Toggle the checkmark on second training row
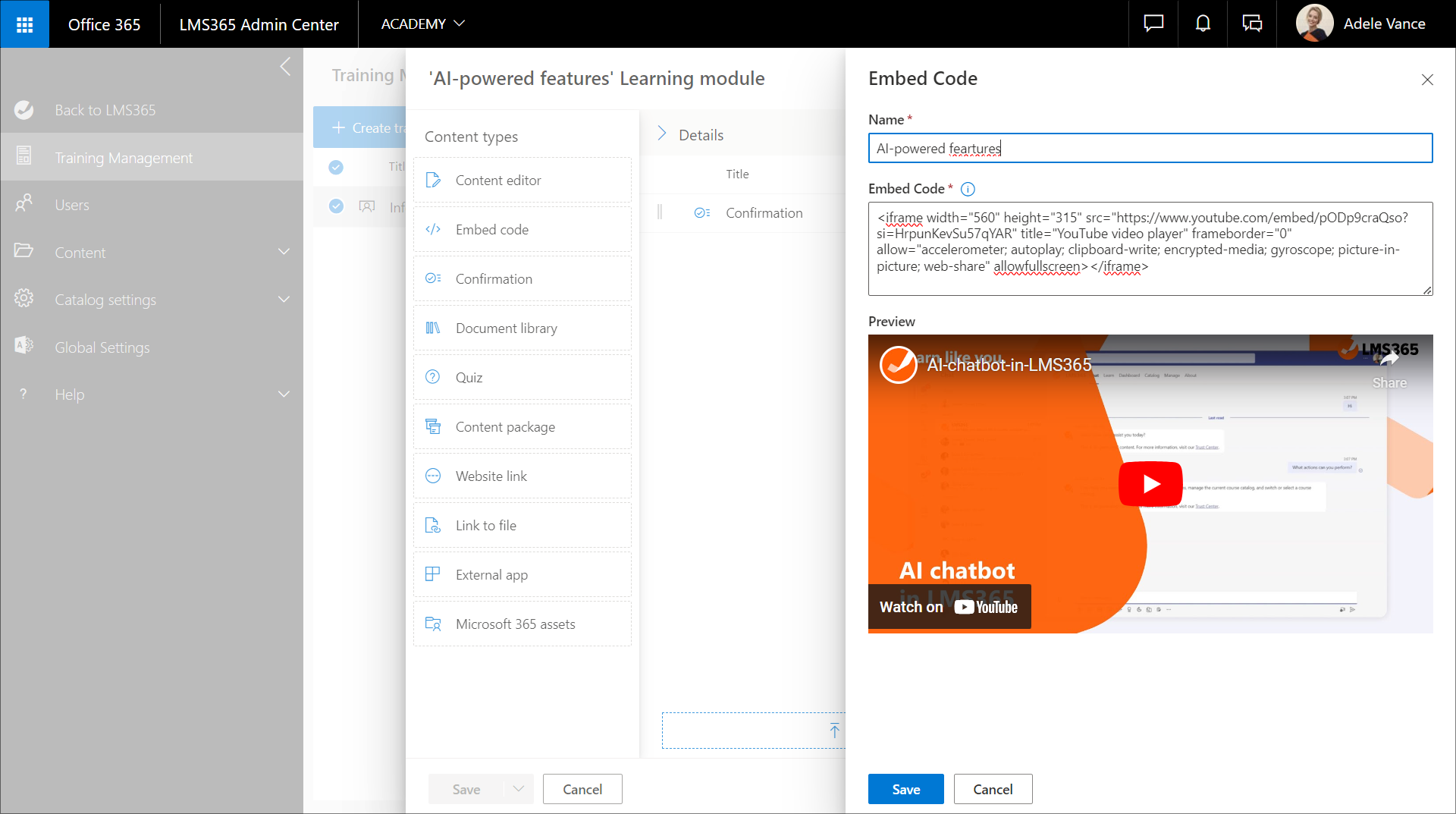 pyautogui.click(x=336, y=206)
